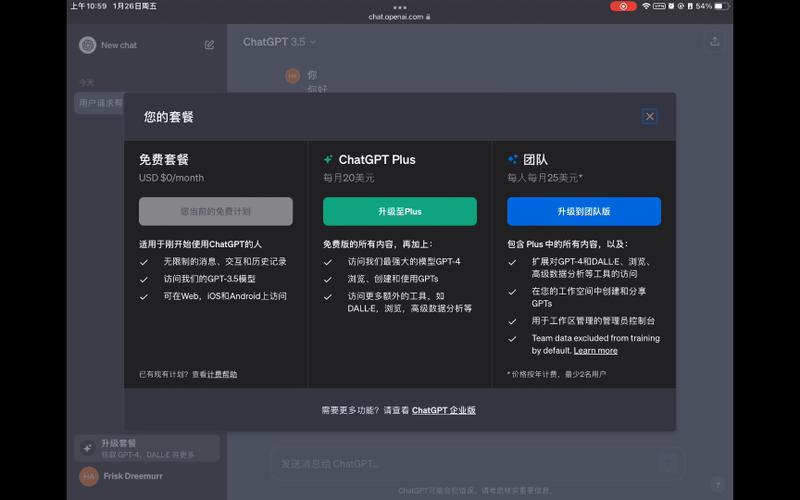Screen dimensions: 800x500
Task: Close the plan selection dialog
Action: tap(649, 116)
